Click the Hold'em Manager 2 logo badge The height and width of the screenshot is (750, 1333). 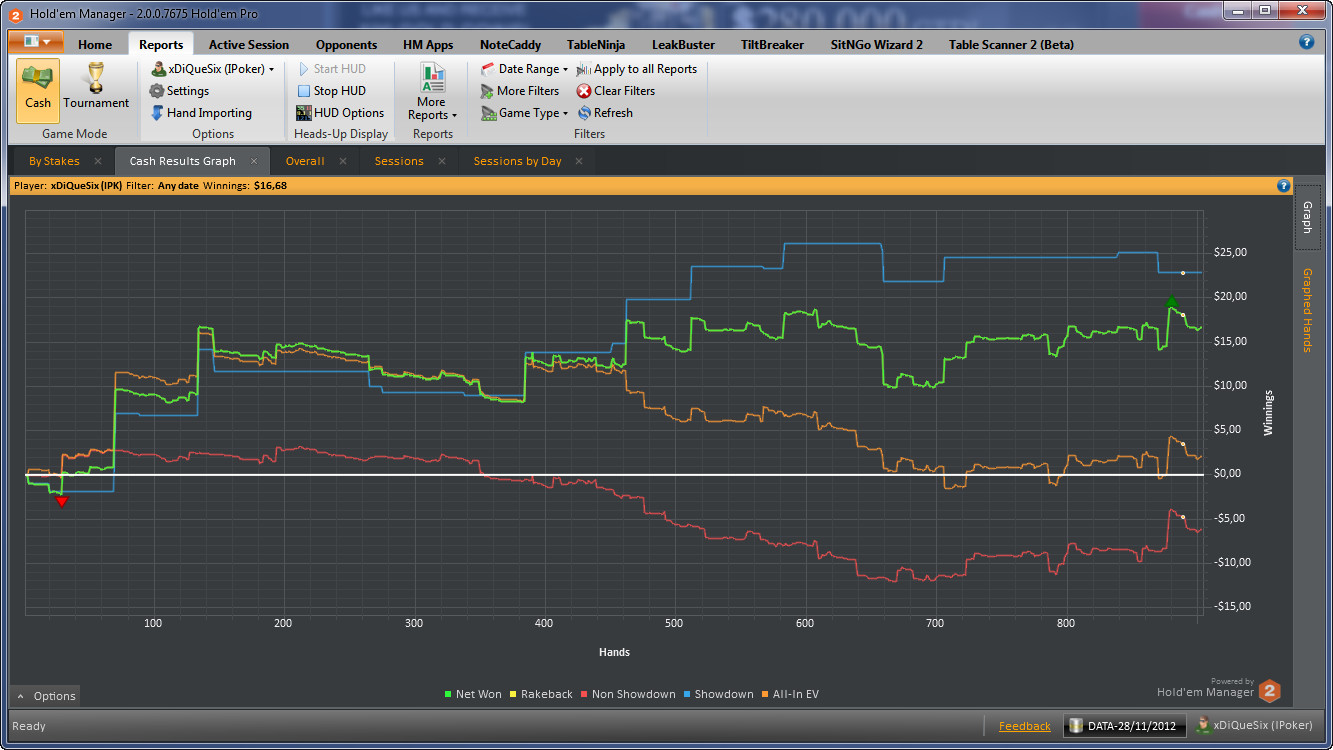pyautogui.click(x=1269, y=691)
